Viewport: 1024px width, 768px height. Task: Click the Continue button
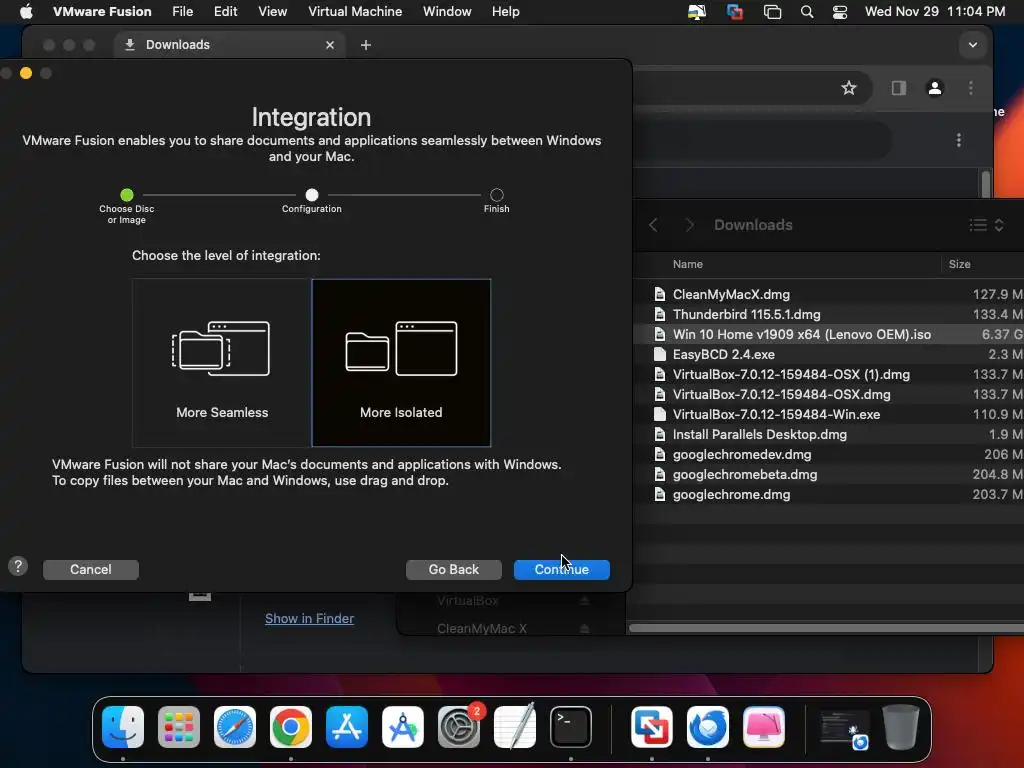[x=562, y=569]
